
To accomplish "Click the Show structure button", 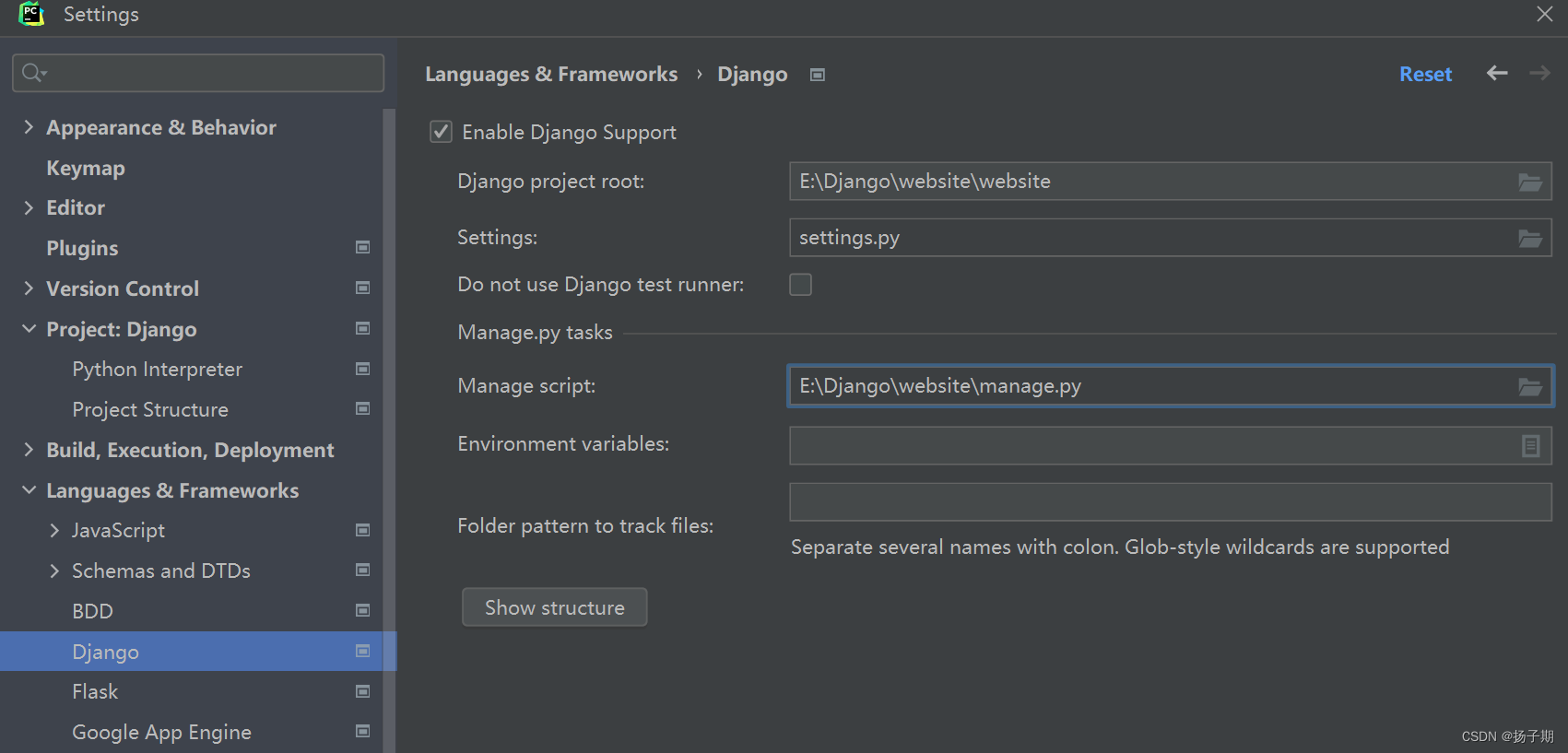I will point(554,607).
